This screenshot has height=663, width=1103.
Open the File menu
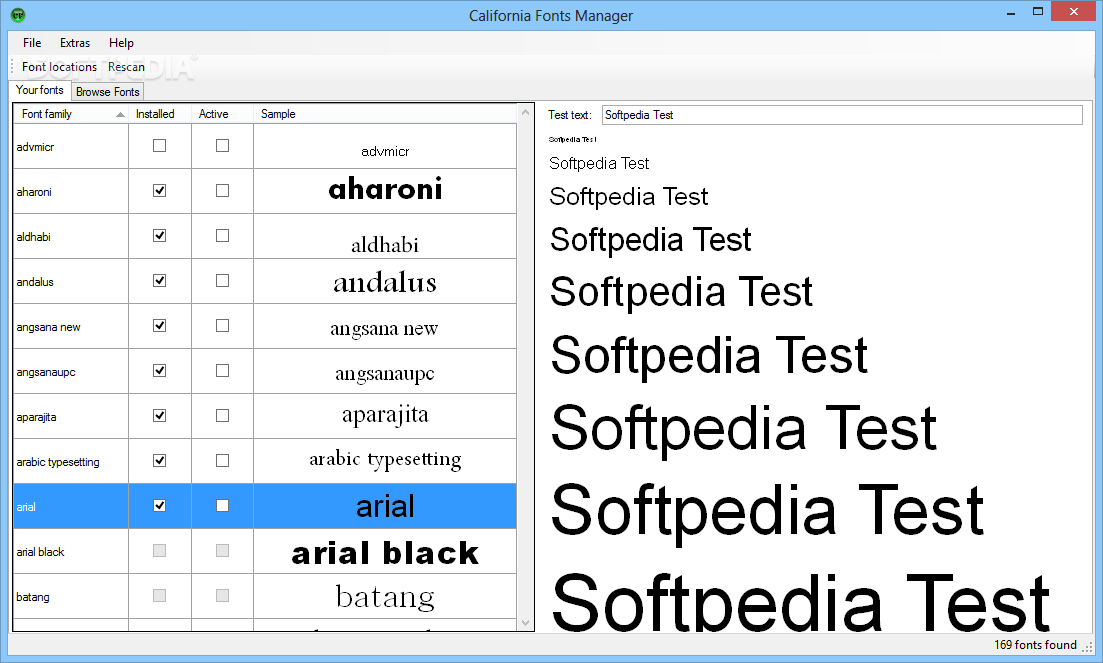point(32,43)
